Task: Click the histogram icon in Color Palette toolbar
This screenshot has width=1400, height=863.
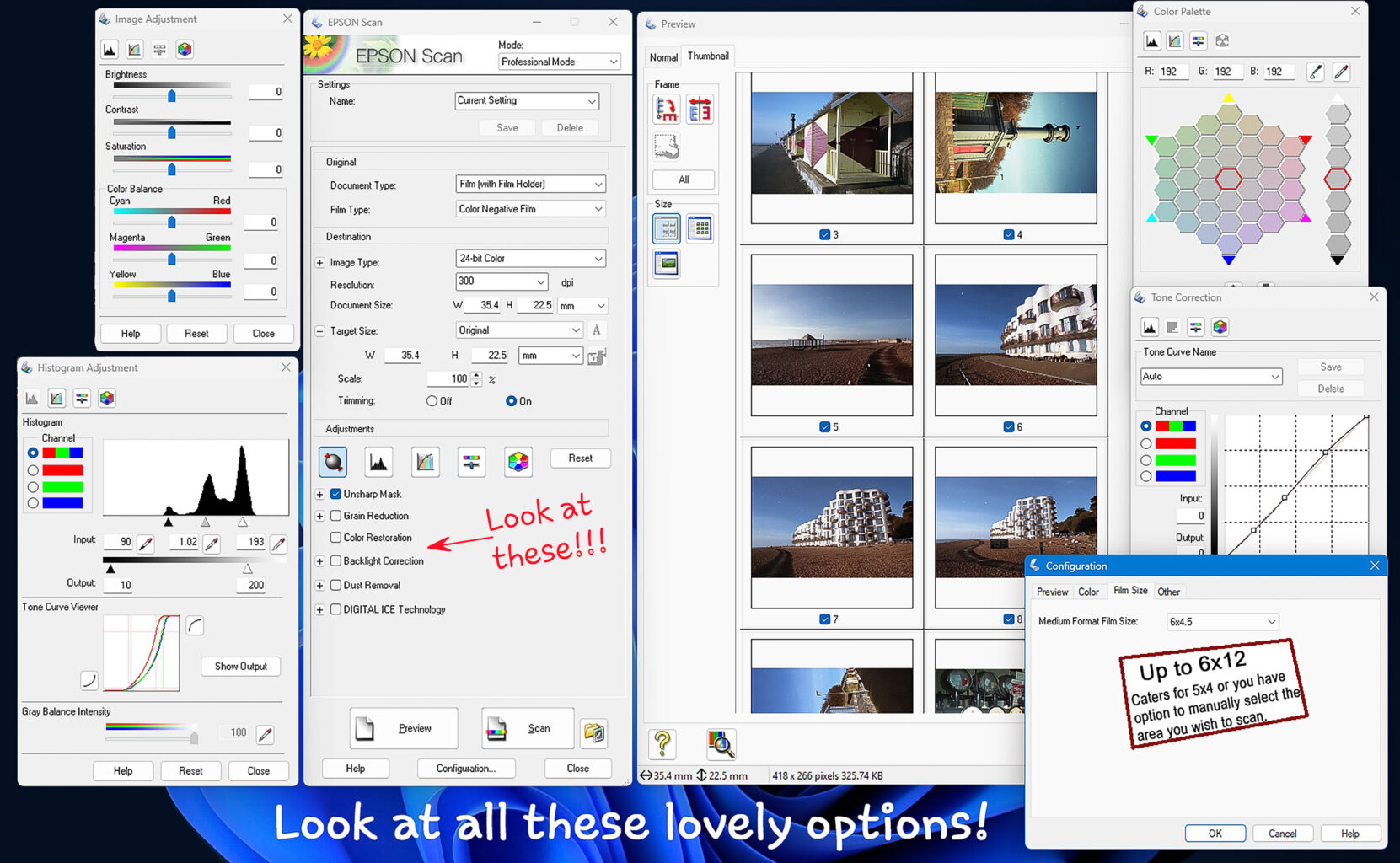Action: [x=1151, y=41]
